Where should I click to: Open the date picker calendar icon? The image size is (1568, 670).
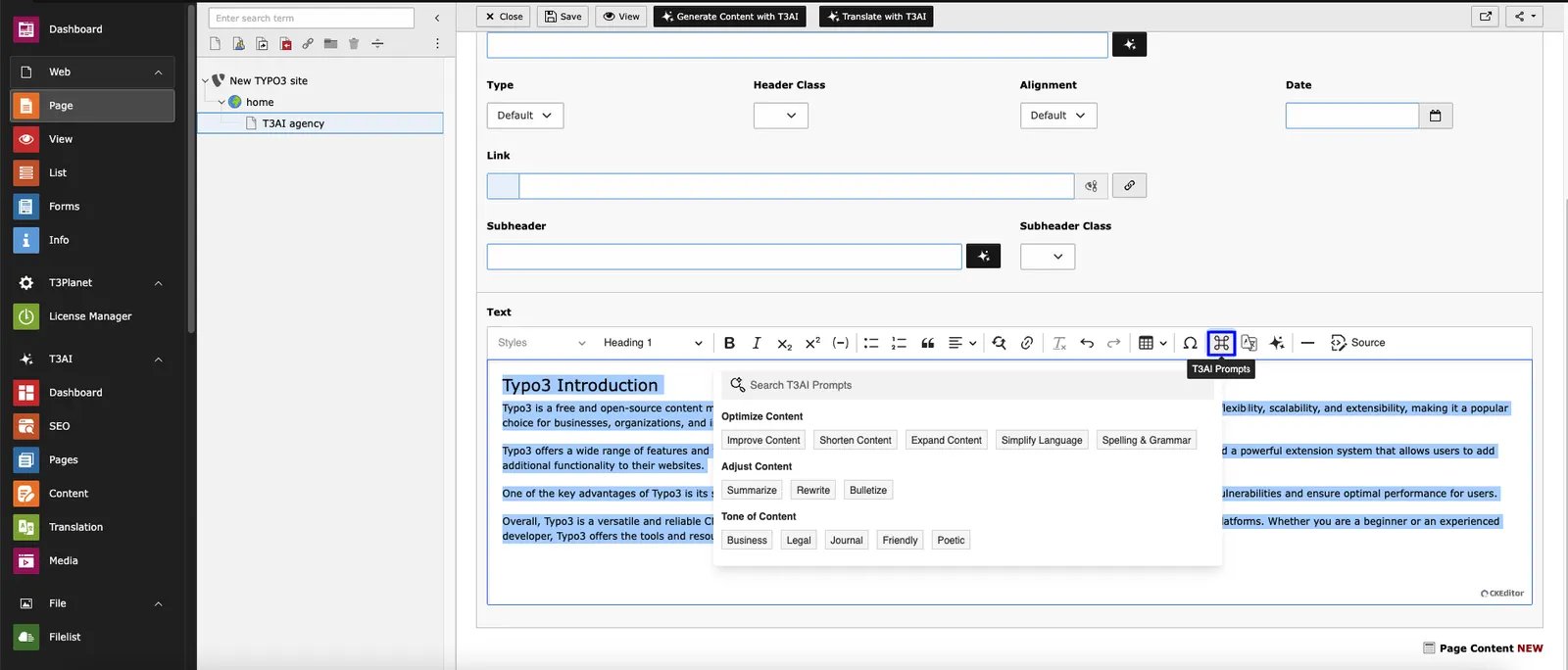(x=1436, y=116)
